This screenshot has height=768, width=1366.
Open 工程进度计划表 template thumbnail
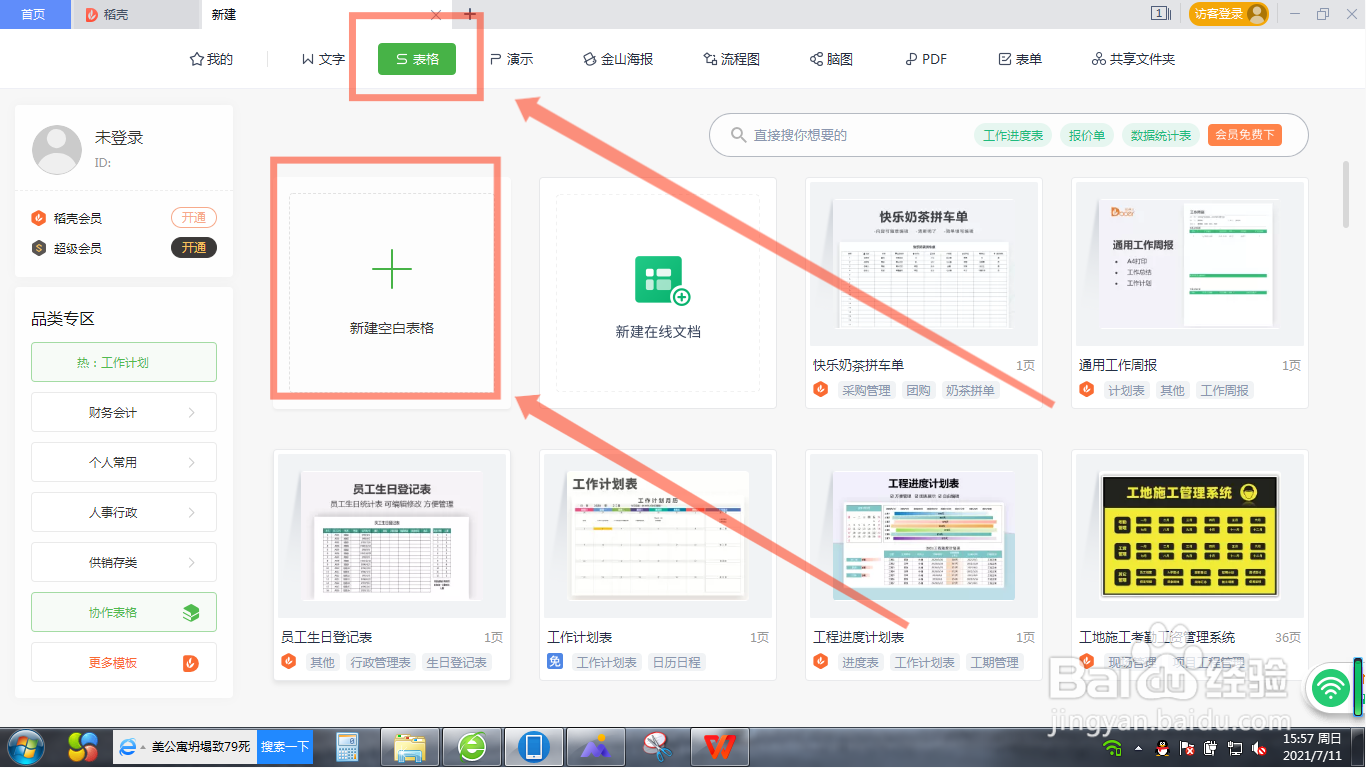point(924,536)
